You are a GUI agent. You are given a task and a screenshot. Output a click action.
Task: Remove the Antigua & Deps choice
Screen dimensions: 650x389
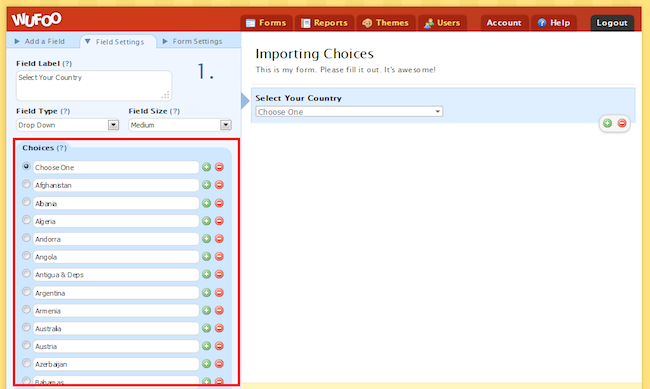point(219,275)
